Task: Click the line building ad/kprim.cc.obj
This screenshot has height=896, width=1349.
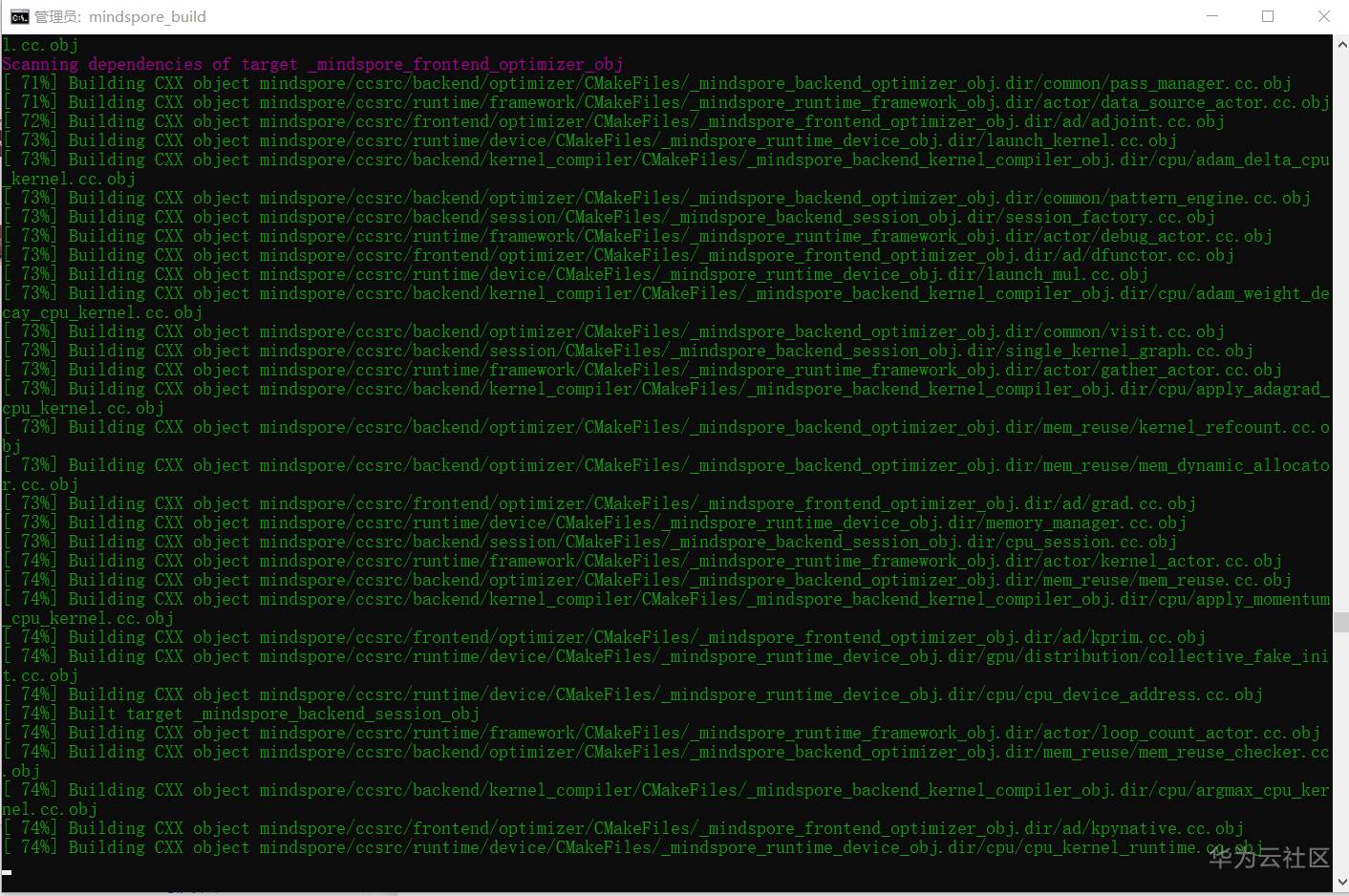Action: [x=604, y=637]
